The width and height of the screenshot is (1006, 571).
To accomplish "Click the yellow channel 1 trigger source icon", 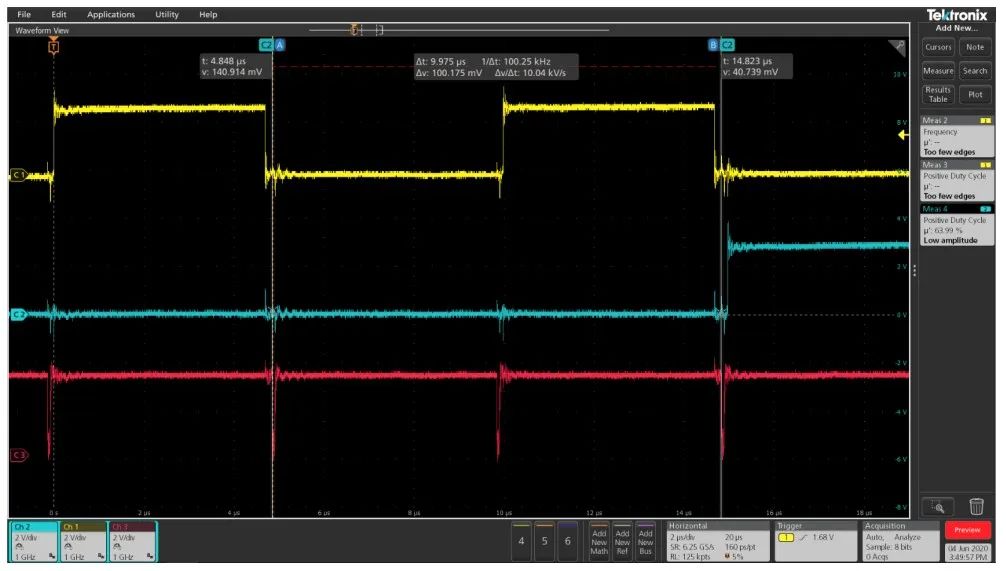I will pos(786,538).
